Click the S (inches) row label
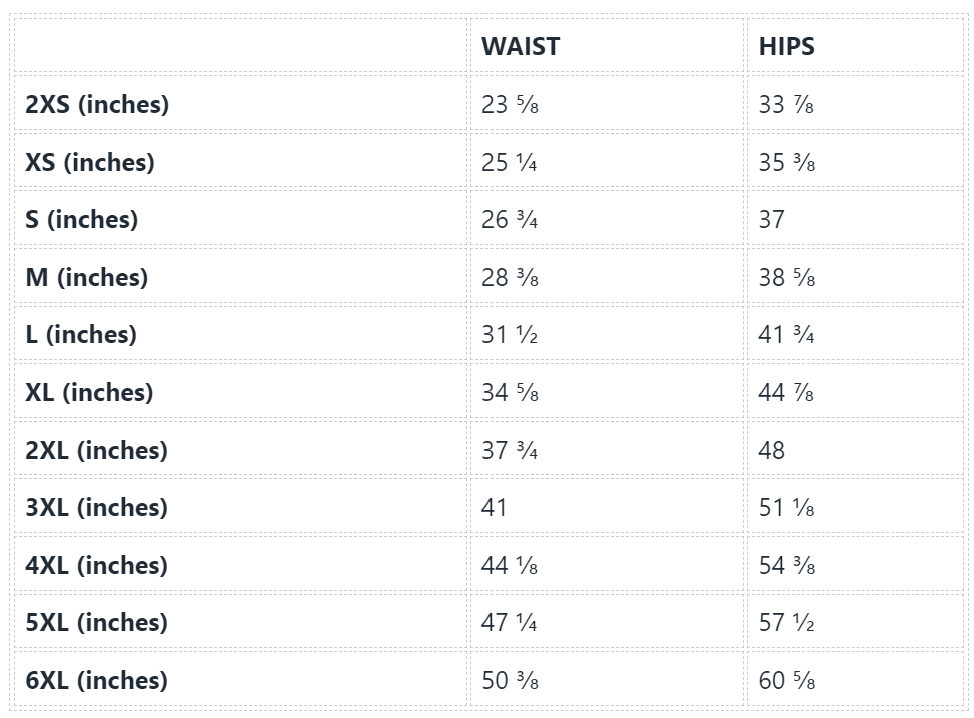This screenshot has width=974, height=718. (x=82, y=219)
